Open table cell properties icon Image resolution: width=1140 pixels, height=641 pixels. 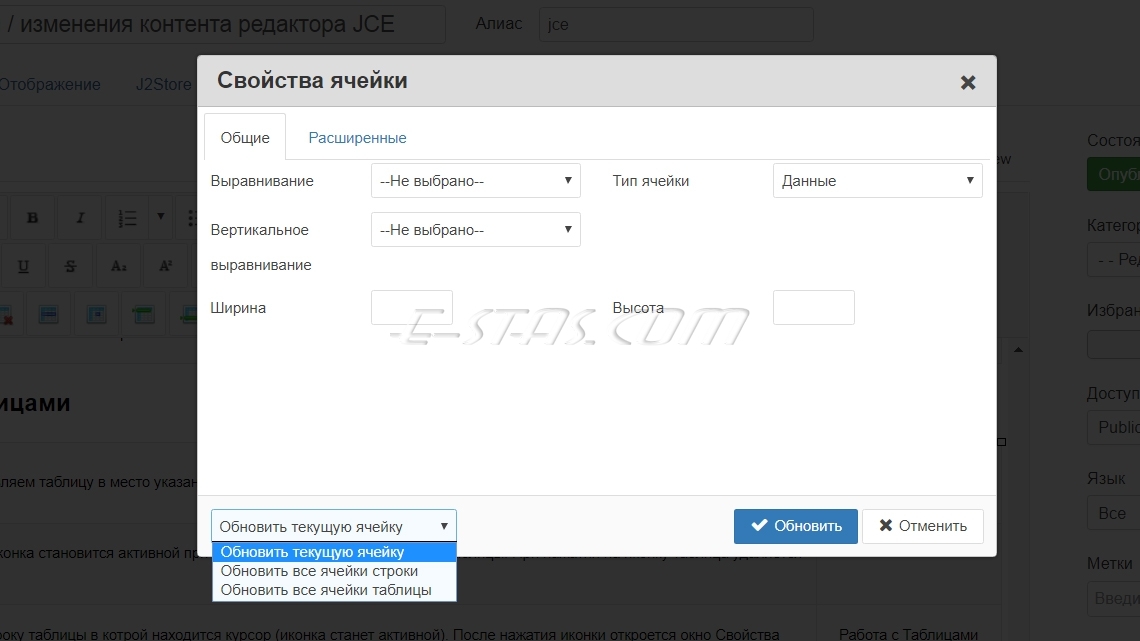pos(96,315)
